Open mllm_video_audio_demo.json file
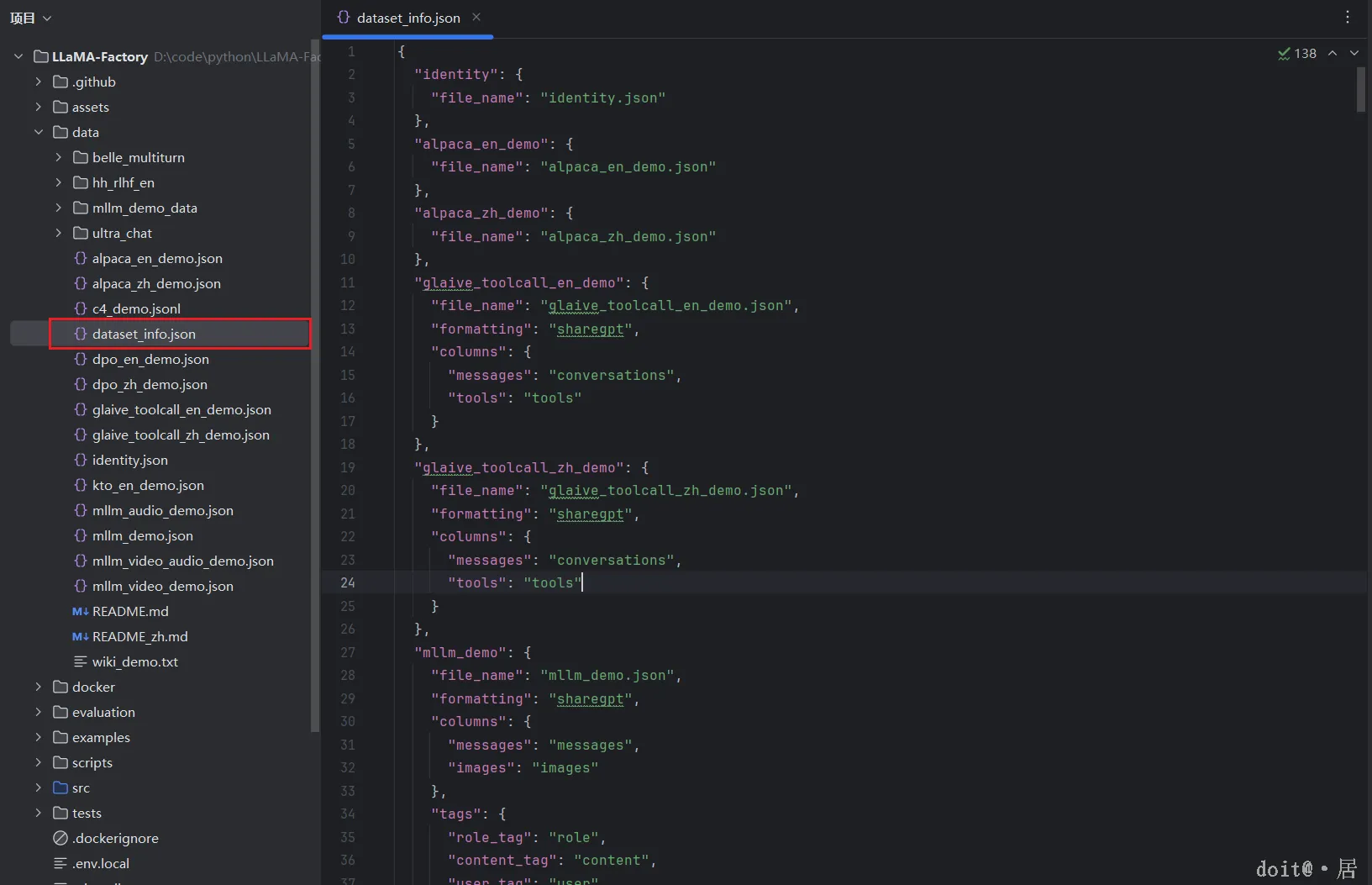Viewport: 1372px width, 885px height. click(182, 561)
